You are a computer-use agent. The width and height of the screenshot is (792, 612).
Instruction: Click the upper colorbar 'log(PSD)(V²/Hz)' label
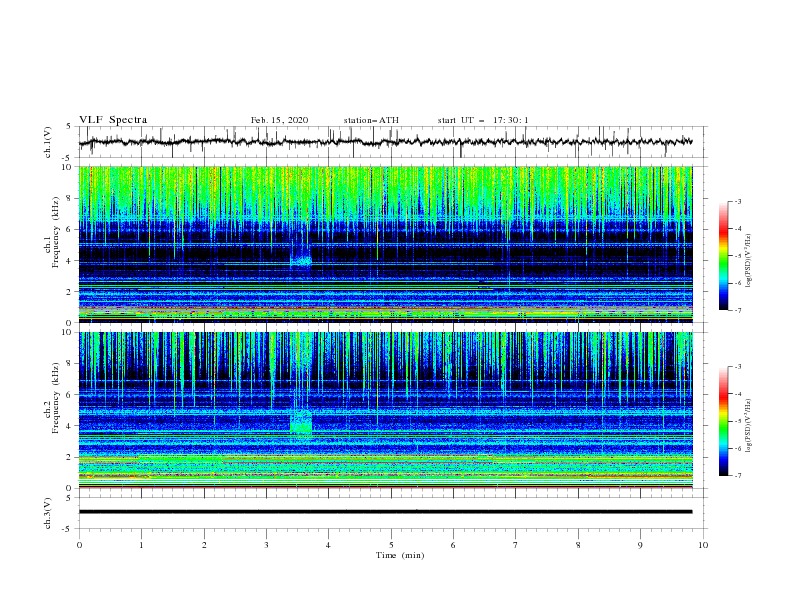[x=749, y=261]
